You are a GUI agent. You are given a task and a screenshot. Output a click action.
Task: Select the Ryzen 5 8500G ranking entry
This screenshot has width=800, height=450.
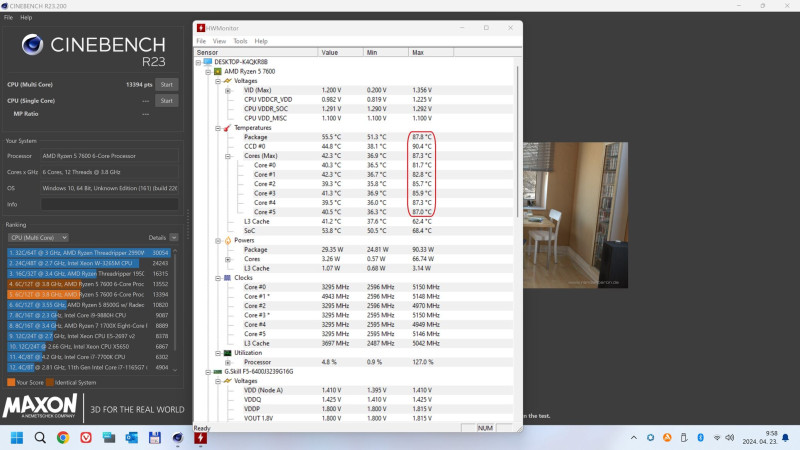(88, 305)
